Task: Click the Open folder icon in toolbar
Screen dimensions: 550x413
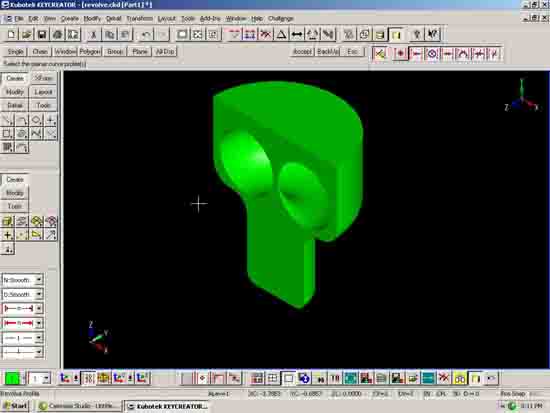Action: click(26, 34)
